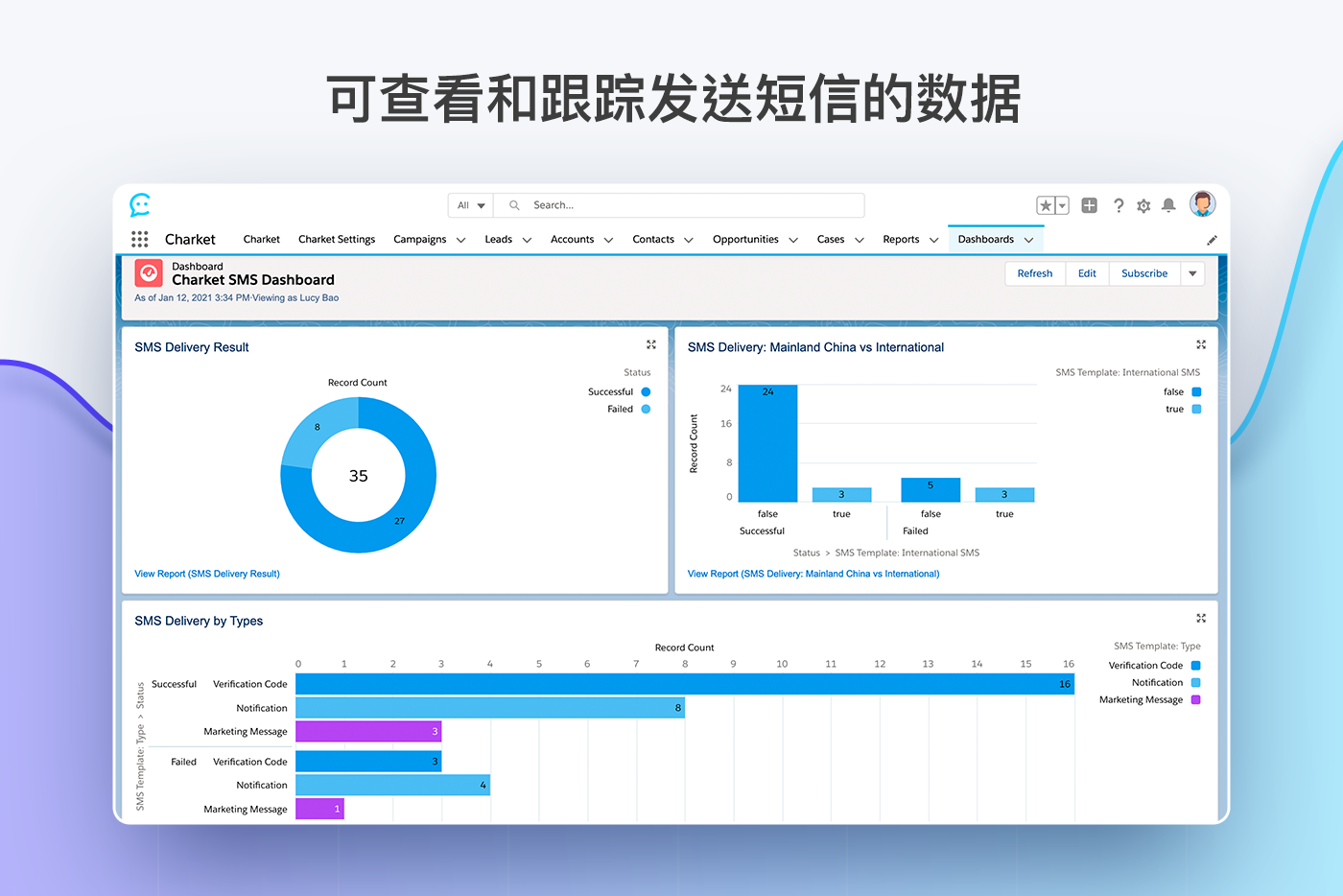1343x896 pixels.
Task: Open the Contacts tab
Action: [x=653, y=240]
